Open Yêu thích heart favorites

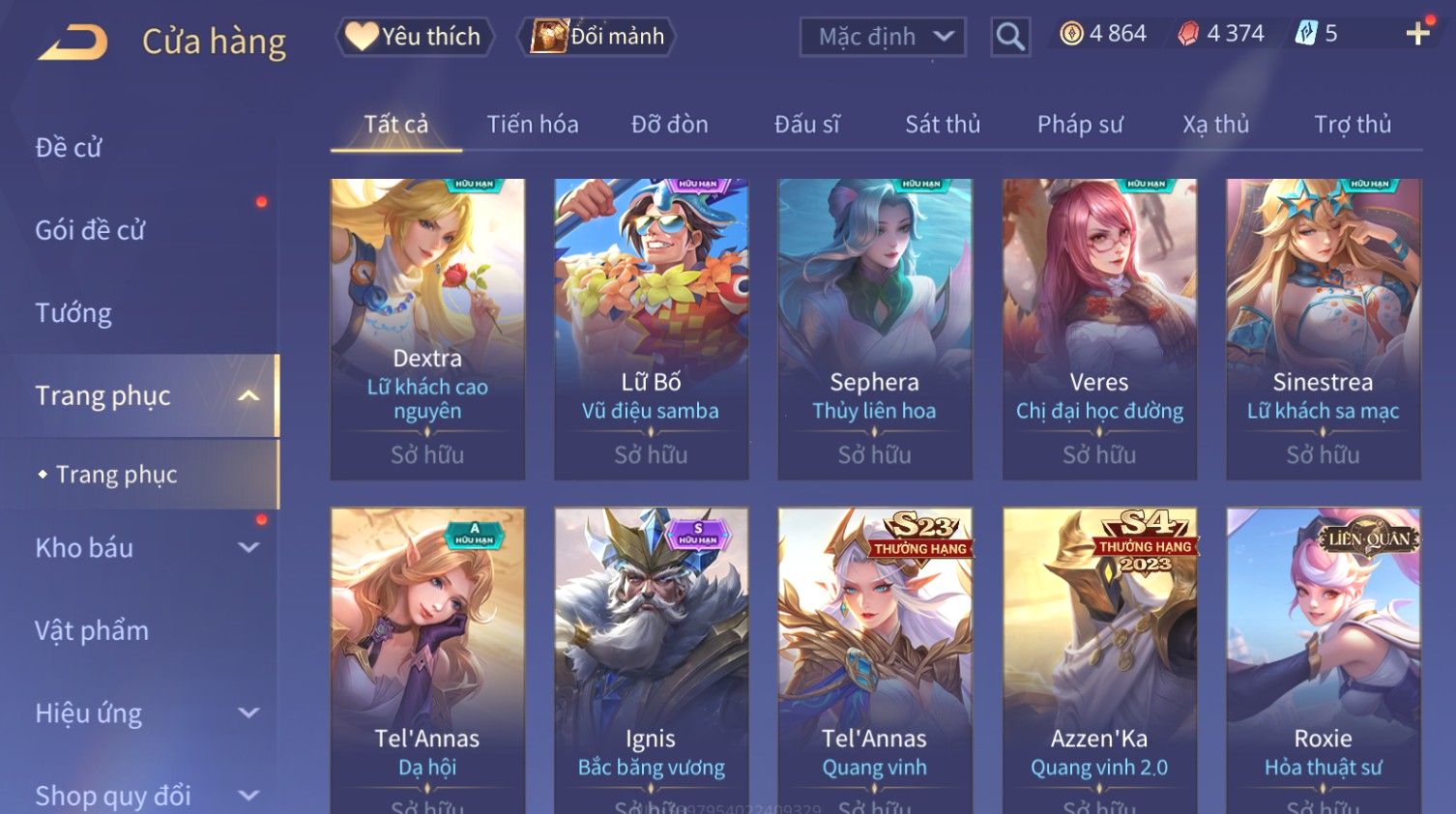pyautogui.click(x=414, y=37)
